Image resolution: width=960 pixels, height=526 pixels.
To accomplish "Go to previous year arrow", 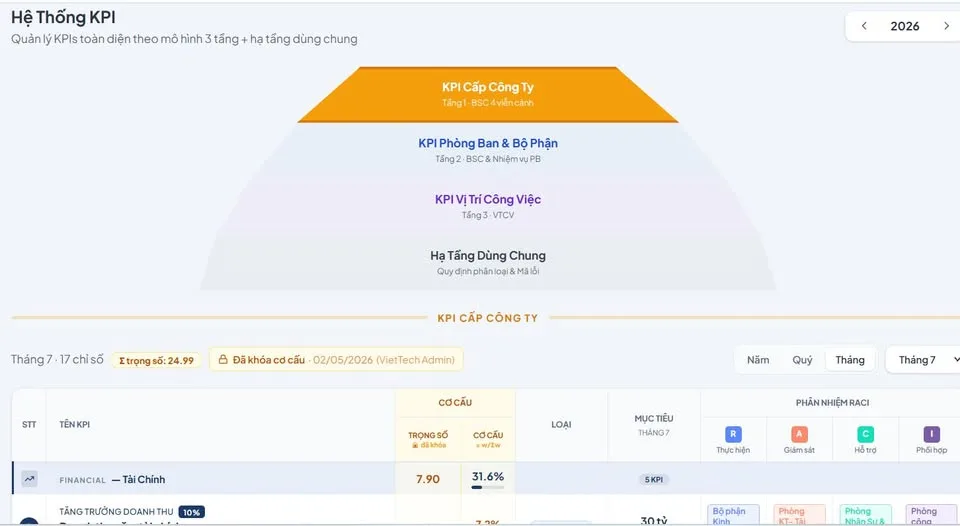I will pos(864,26).
